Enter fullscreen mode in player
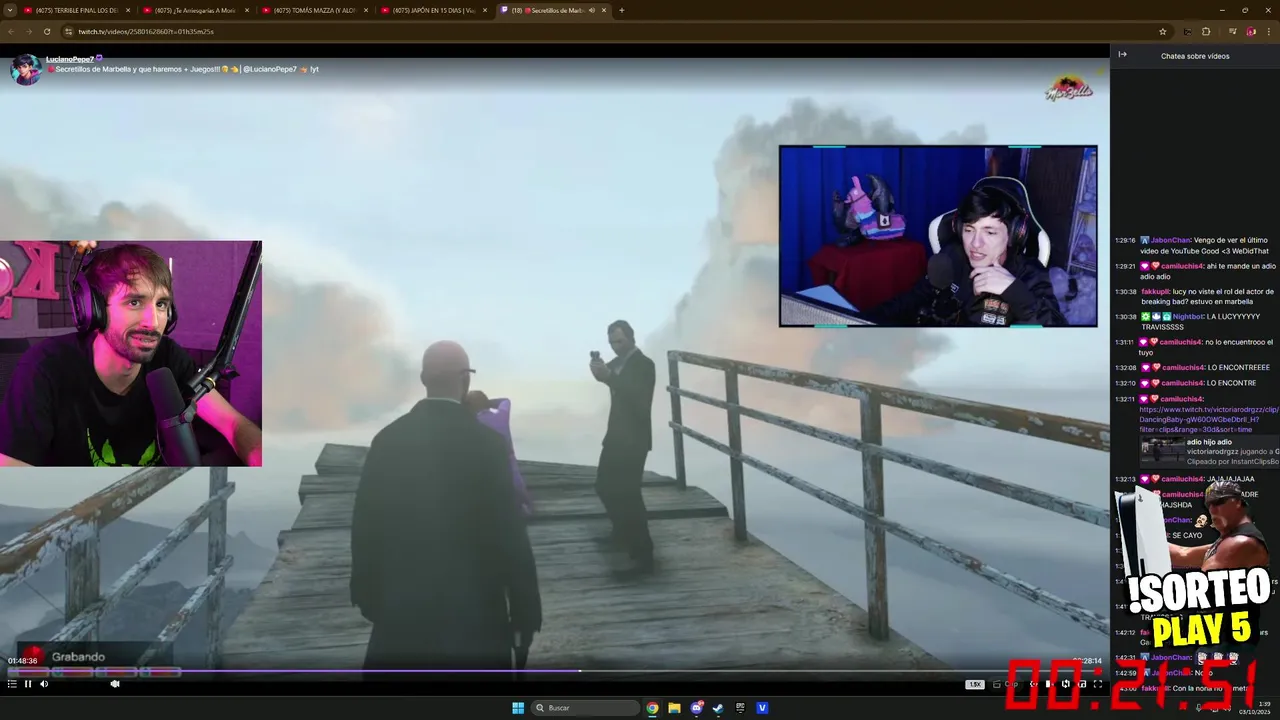The width and height of the screenshot is (1280, 720). point(1098,684)
